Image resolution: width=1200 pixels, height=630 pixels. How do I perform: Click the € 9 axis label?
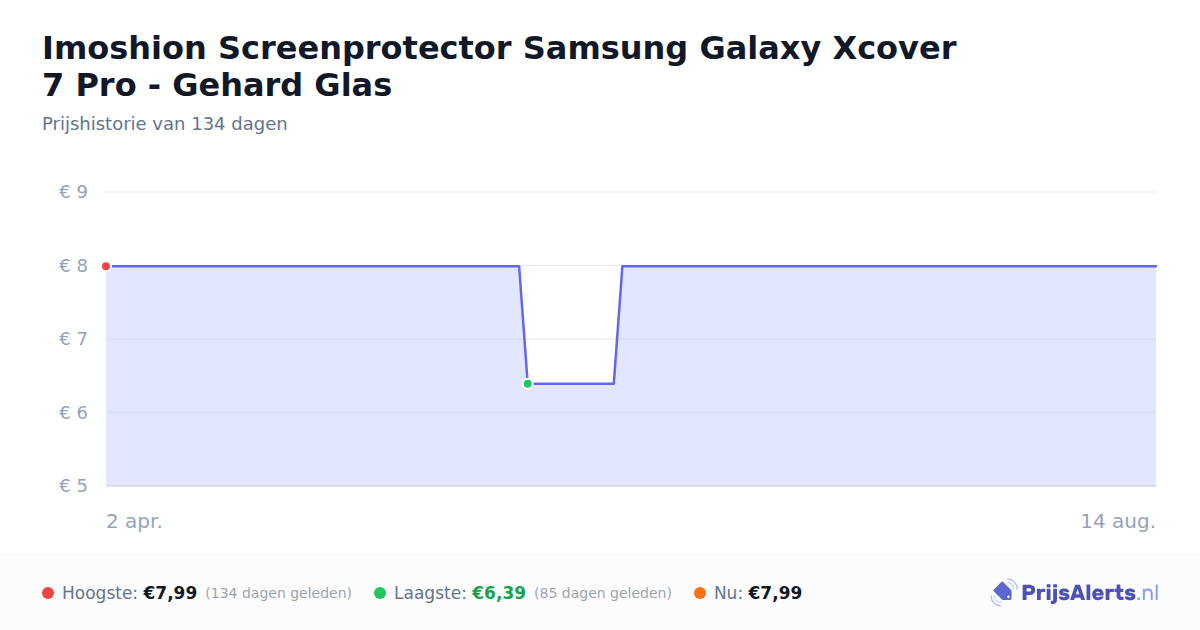[73, 192]
